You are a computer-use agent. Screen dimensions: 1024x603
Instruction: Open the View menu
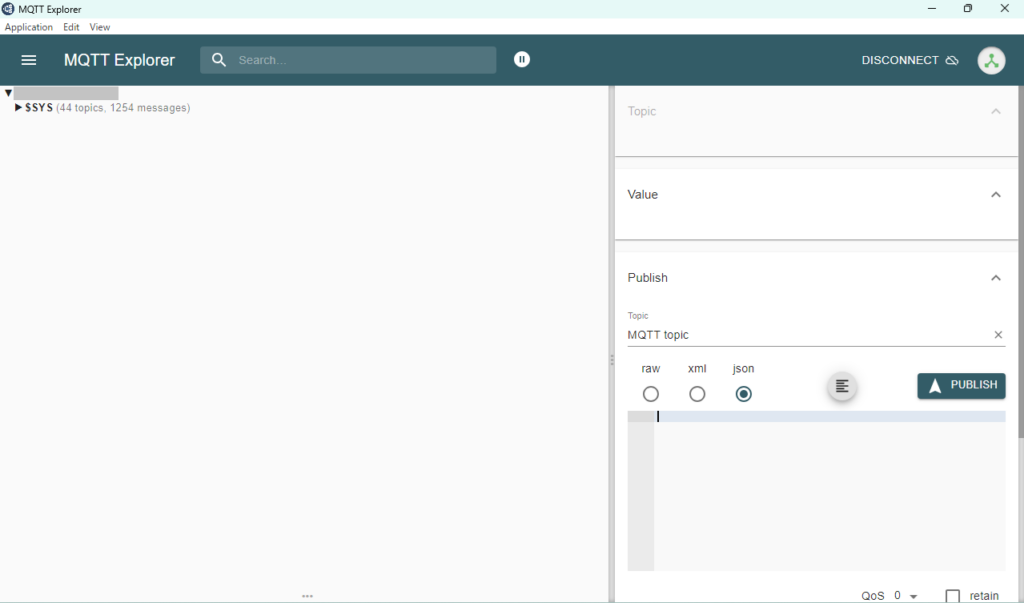(x=100, y=27)
